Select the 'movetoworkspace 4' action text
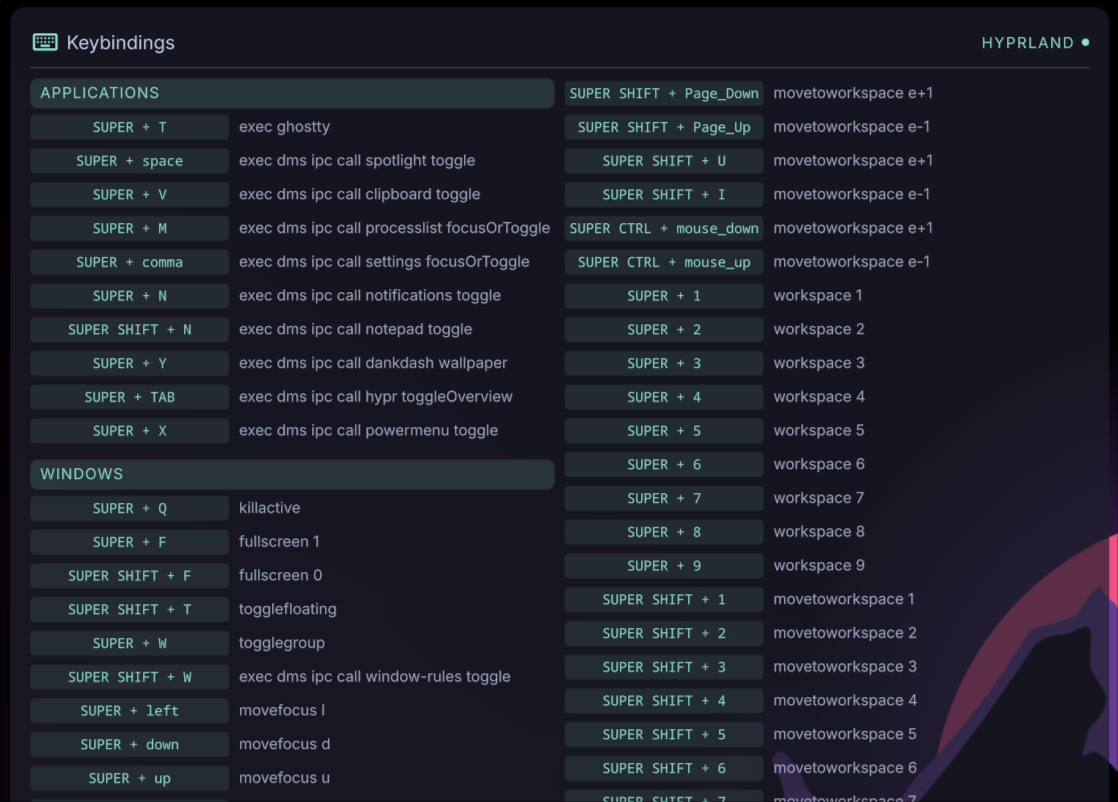This screenshot has height=802, width=1118. tap(845, 700)
